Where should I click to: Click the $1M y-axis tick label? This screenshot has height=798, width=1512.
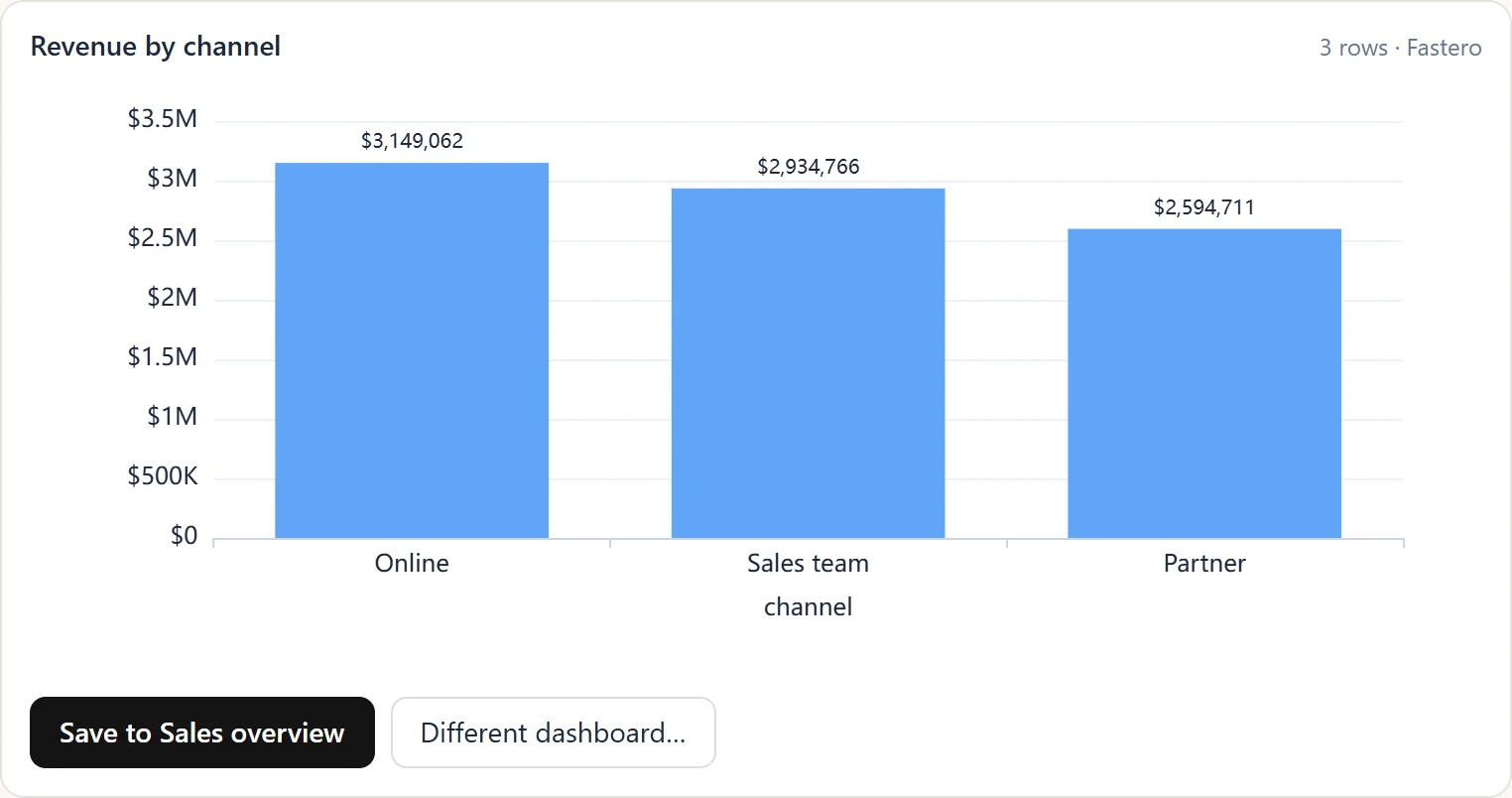(x=173, y=417)
